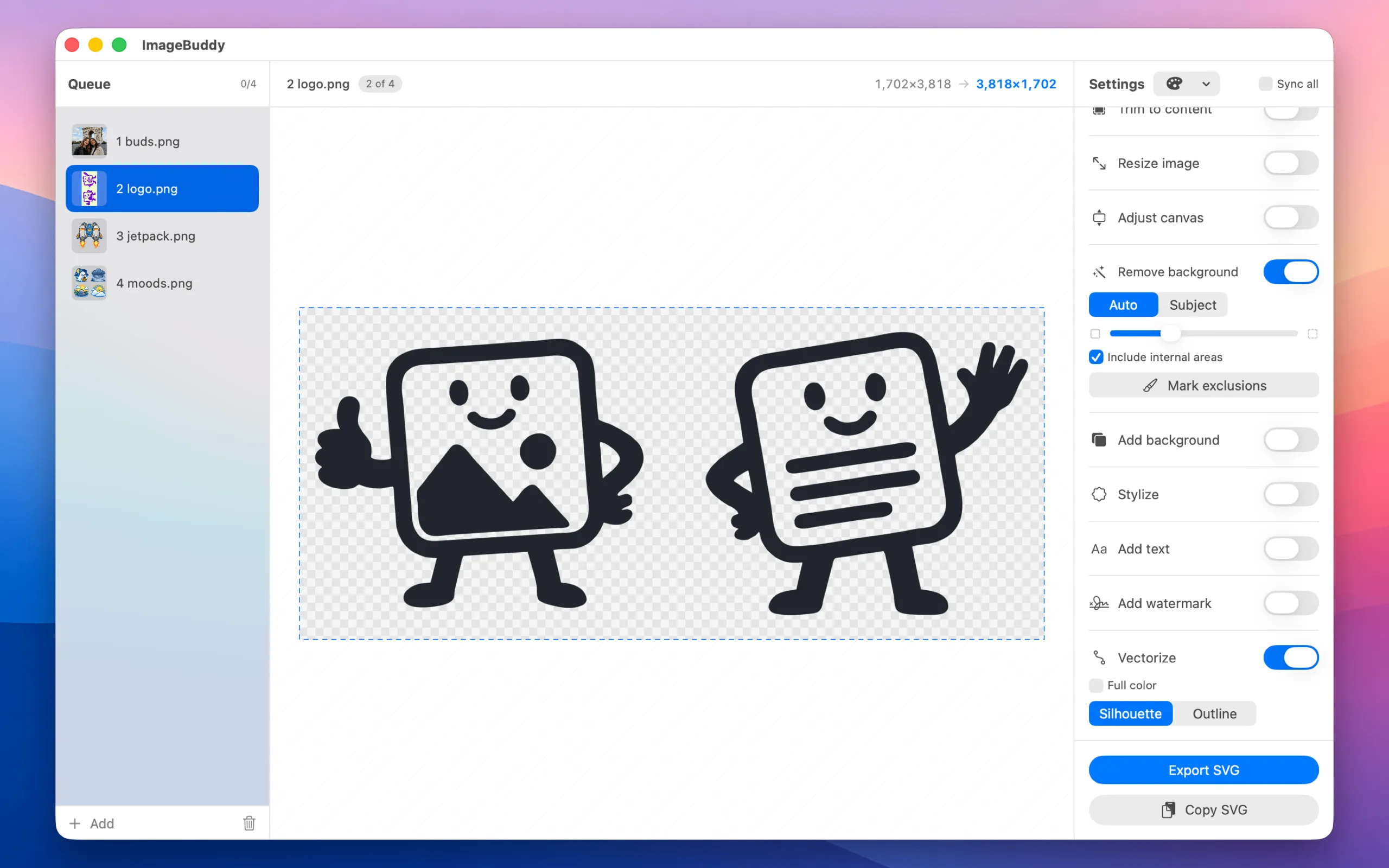Click the trash icon in Queue footer
The image size is (1389, 868).
(249, 823)
